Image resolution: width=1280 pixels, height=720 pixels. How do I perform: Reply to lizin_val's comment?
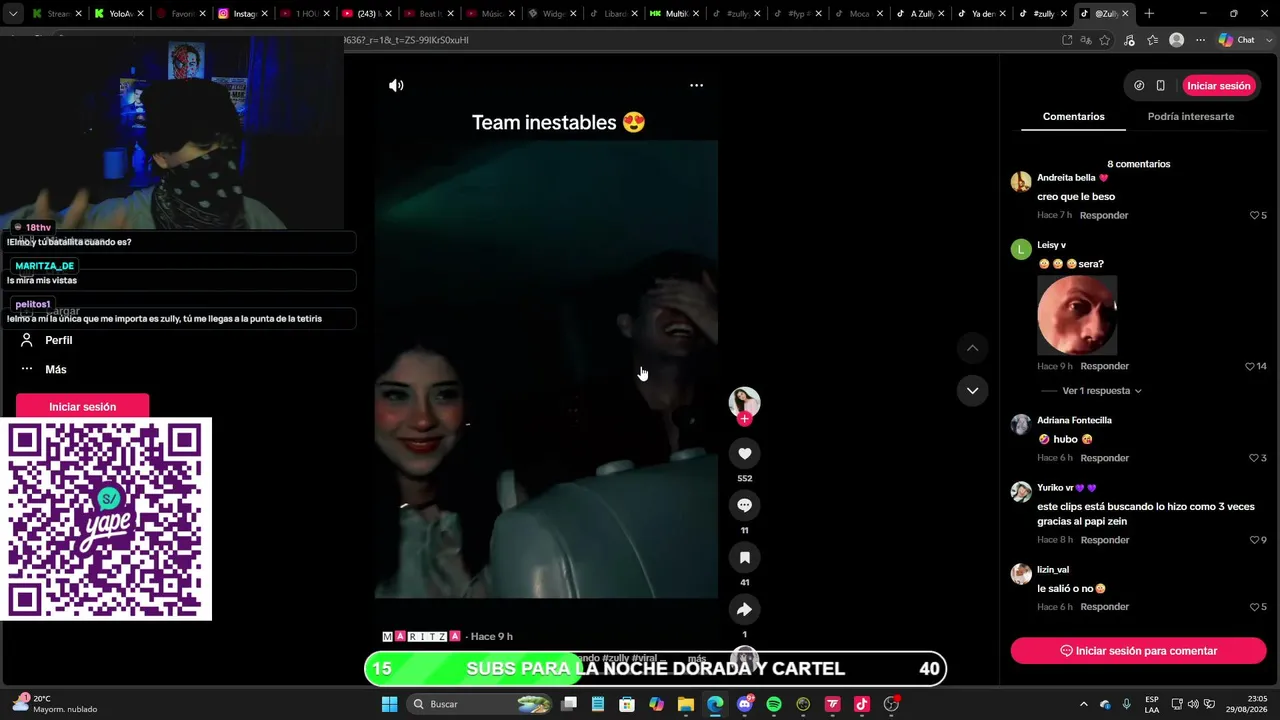(x=1104, y=608)
